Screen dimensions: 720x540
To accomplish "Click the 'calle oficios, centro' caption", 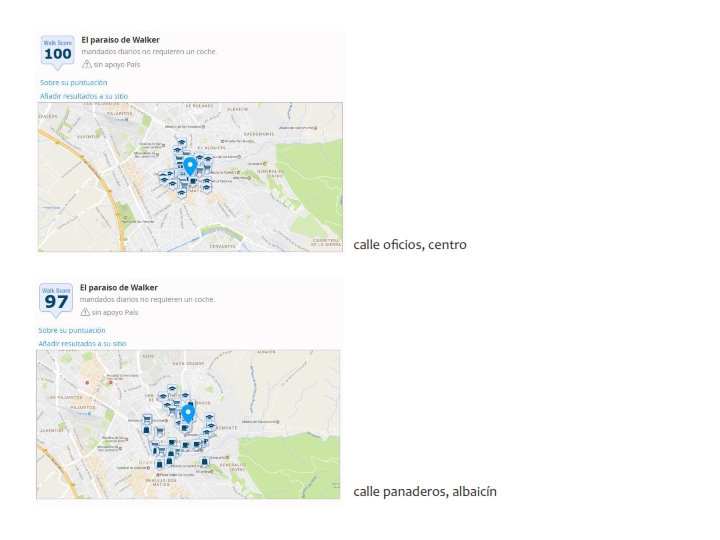I will [410, 245].
